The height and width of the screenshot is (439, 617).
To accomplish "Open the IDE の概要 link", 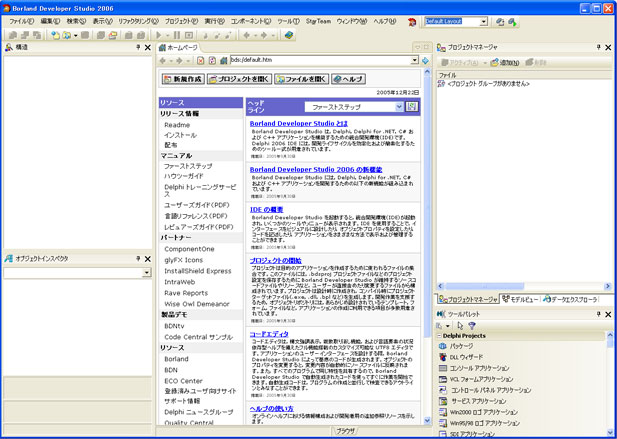I will (266, 210).
